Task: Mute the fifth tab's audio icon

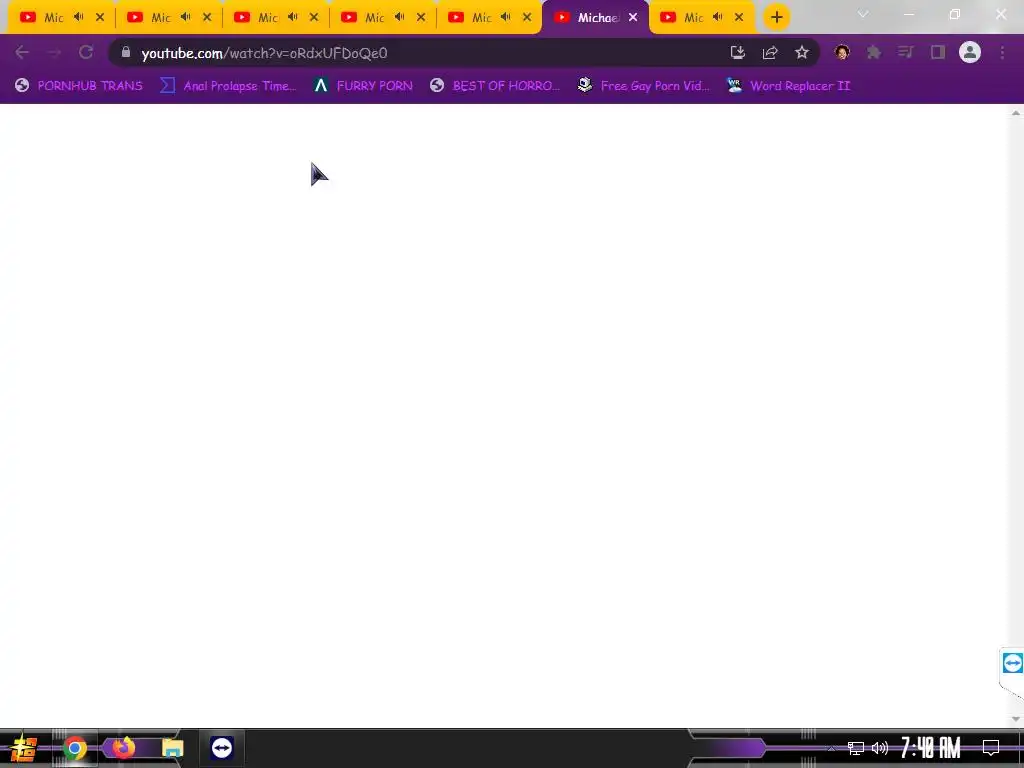Action: (505, 17)
